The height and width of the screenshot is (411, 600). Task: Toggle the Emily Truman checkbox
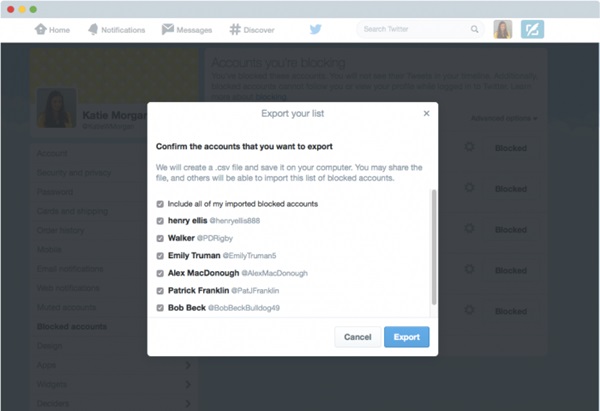click(161, 255)
